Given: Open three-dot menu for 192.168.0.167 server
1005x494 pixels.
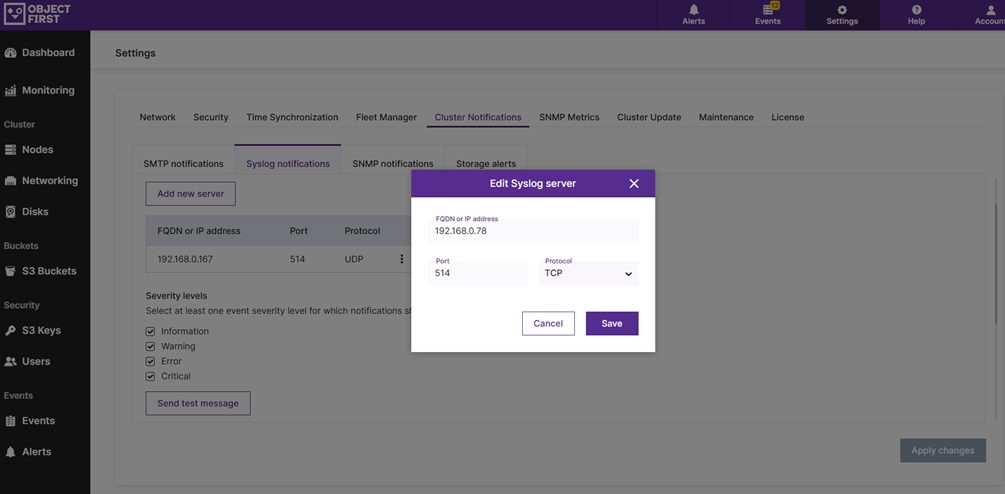Looking at the screenshot, I should click(402, 259).
